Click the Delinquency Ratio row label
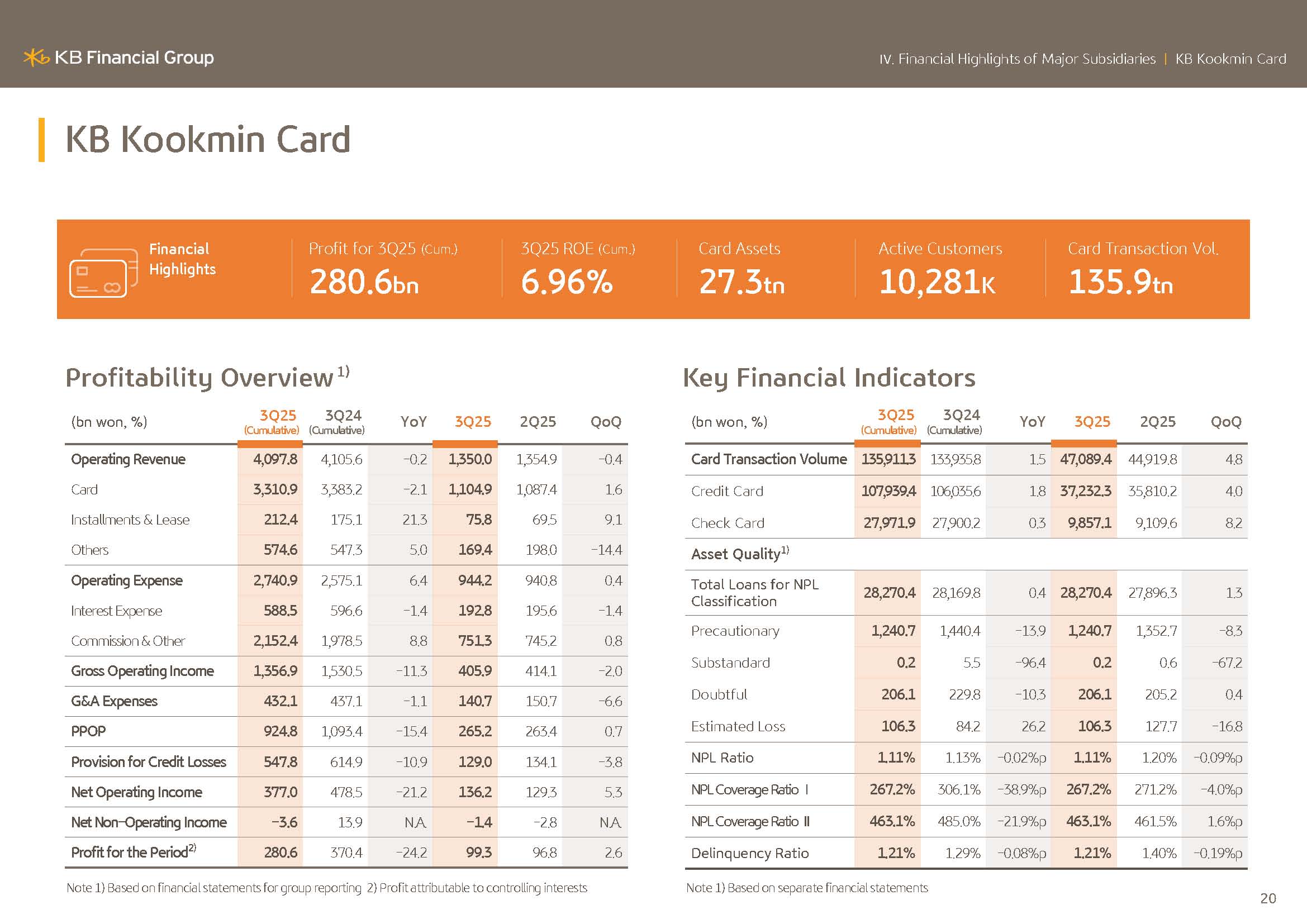The image size is (1307, 924). tap(749, 853)
